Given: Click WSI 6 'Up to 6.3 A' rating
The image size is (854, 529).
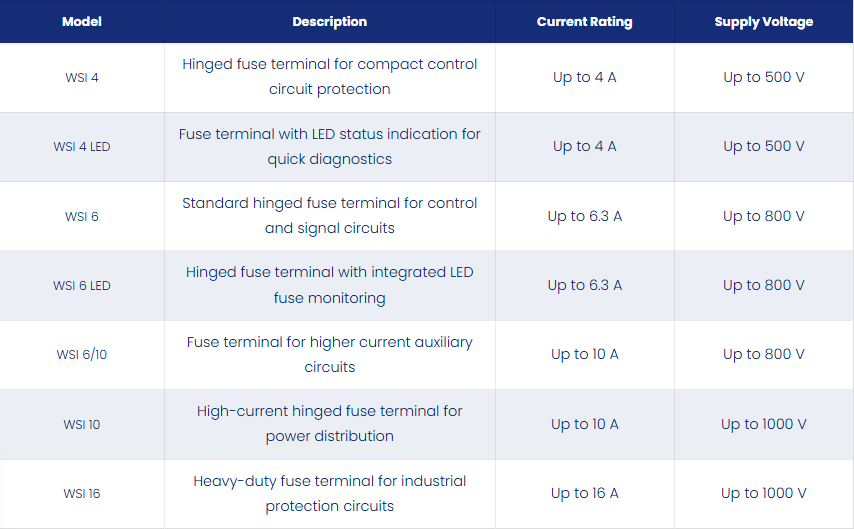Looking at the screenshot, I should click(x=584, y=216).
